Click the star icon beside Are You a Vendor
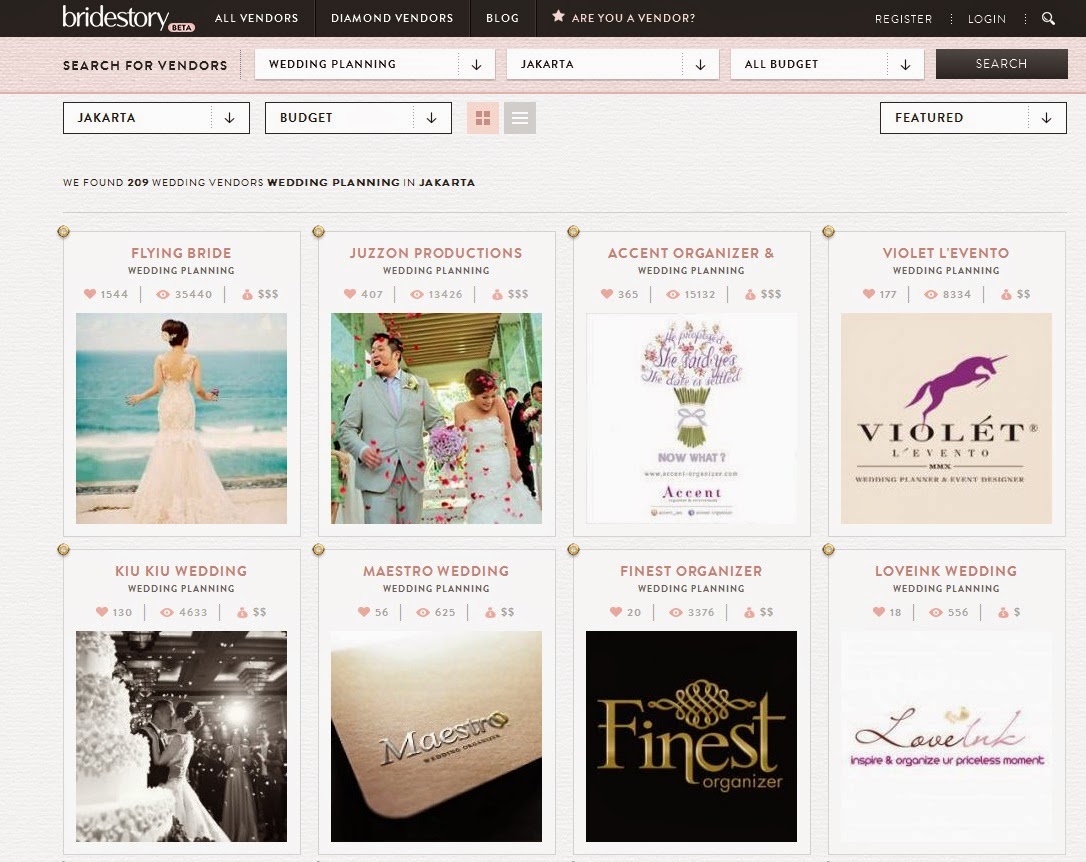Screen dimensions: 1086x862 click(558, 16)
